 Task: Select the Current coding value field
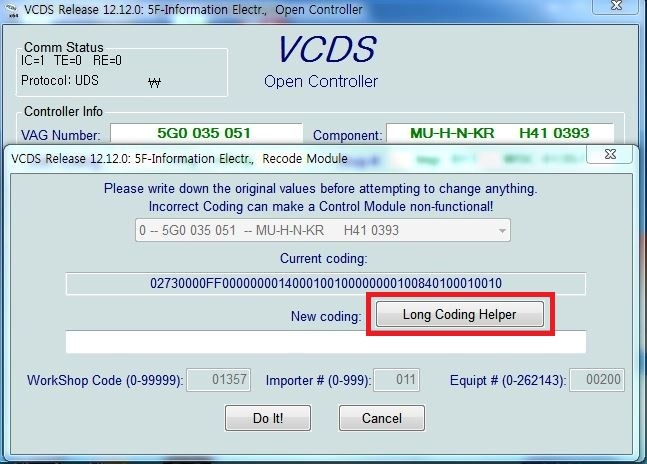click(326, 283)
